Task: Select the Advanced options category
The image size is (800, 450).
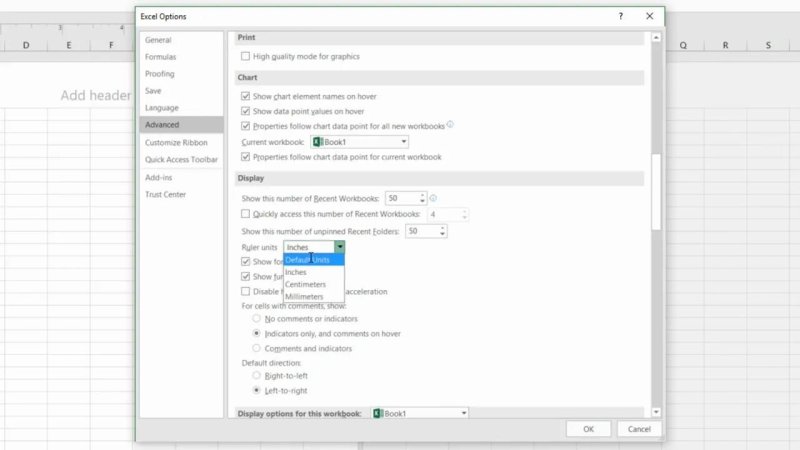Action: (x=181, y=124)
